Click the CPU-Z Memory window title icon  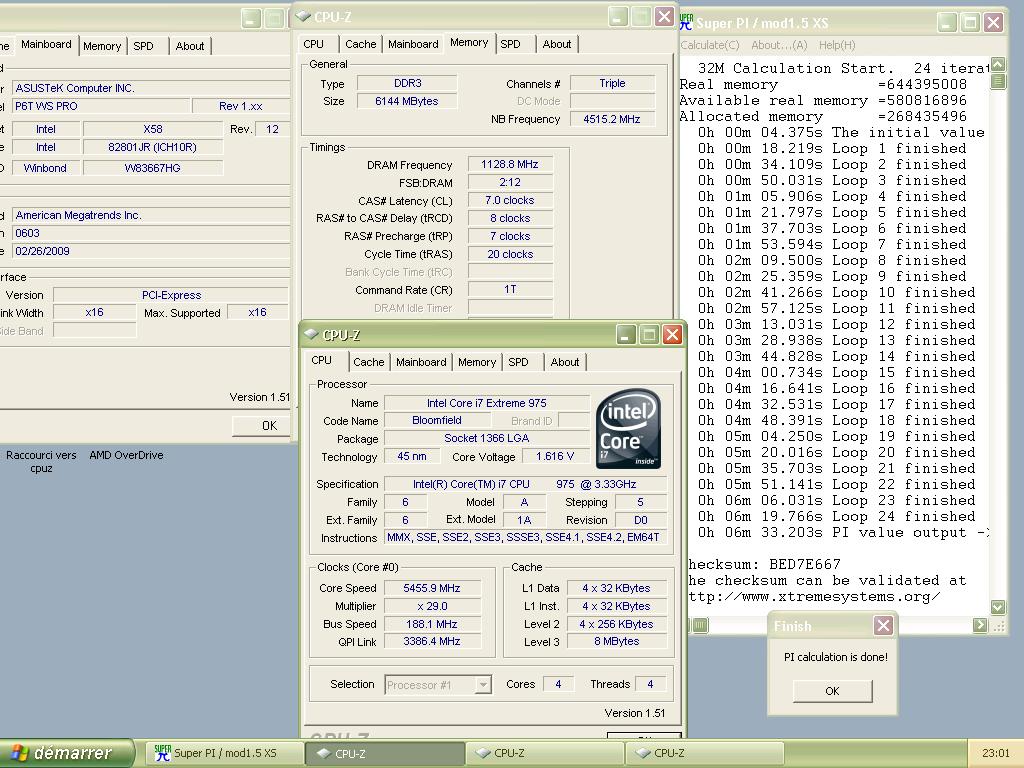click(x=303, y=16)
